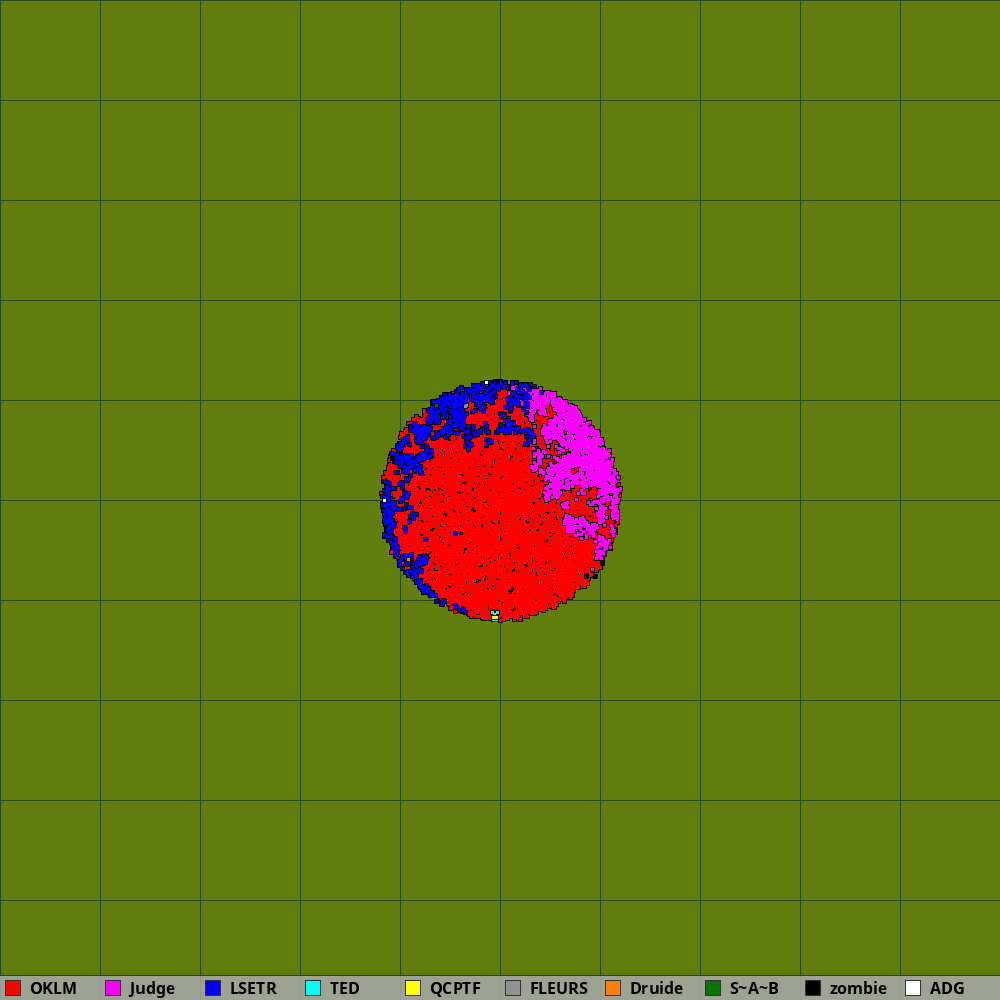1000x1000 pixels.
Task: Select the S~A~B legend label
Action: (754, 988)
